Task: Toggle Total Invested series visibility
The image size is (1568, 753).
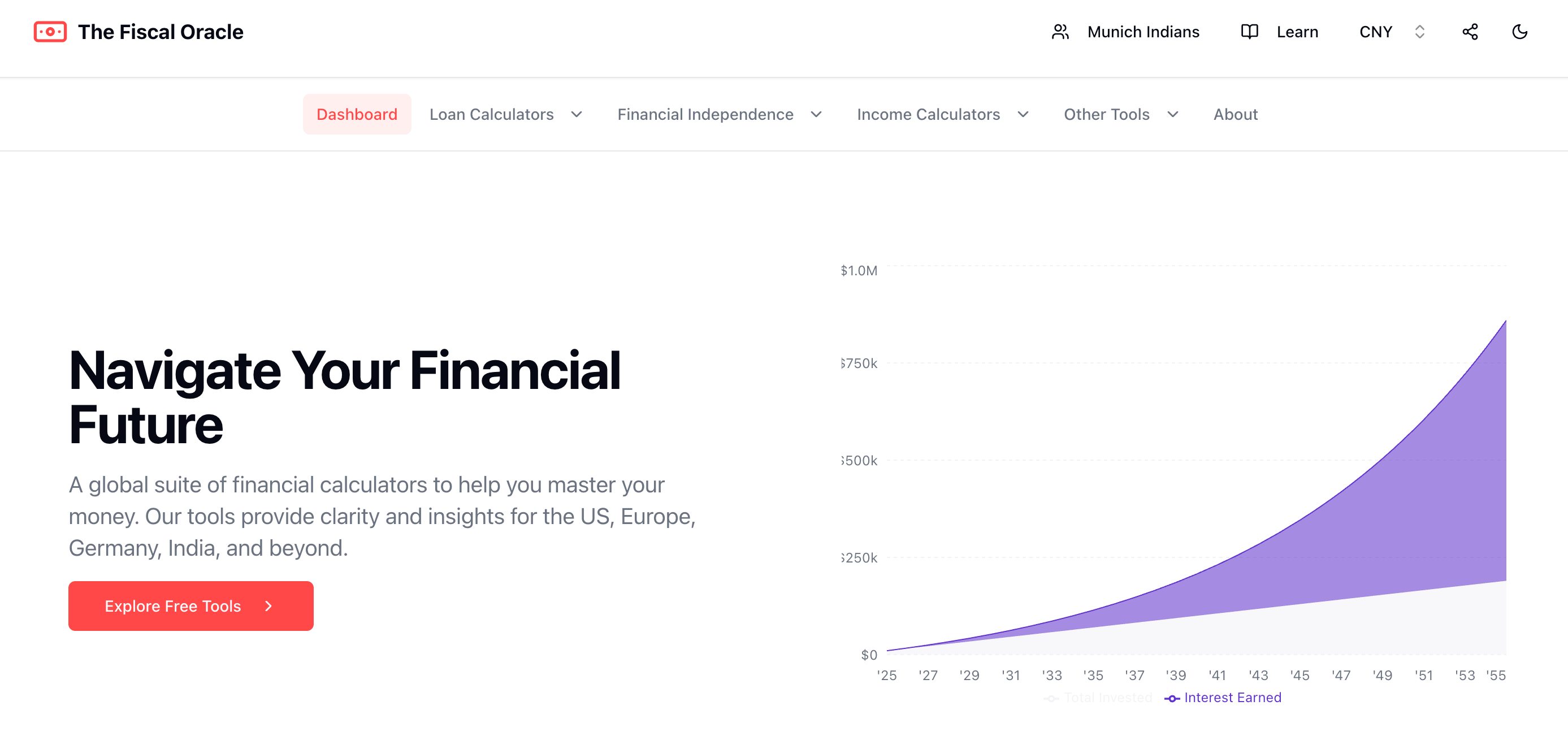Action: click(1107, 698)
